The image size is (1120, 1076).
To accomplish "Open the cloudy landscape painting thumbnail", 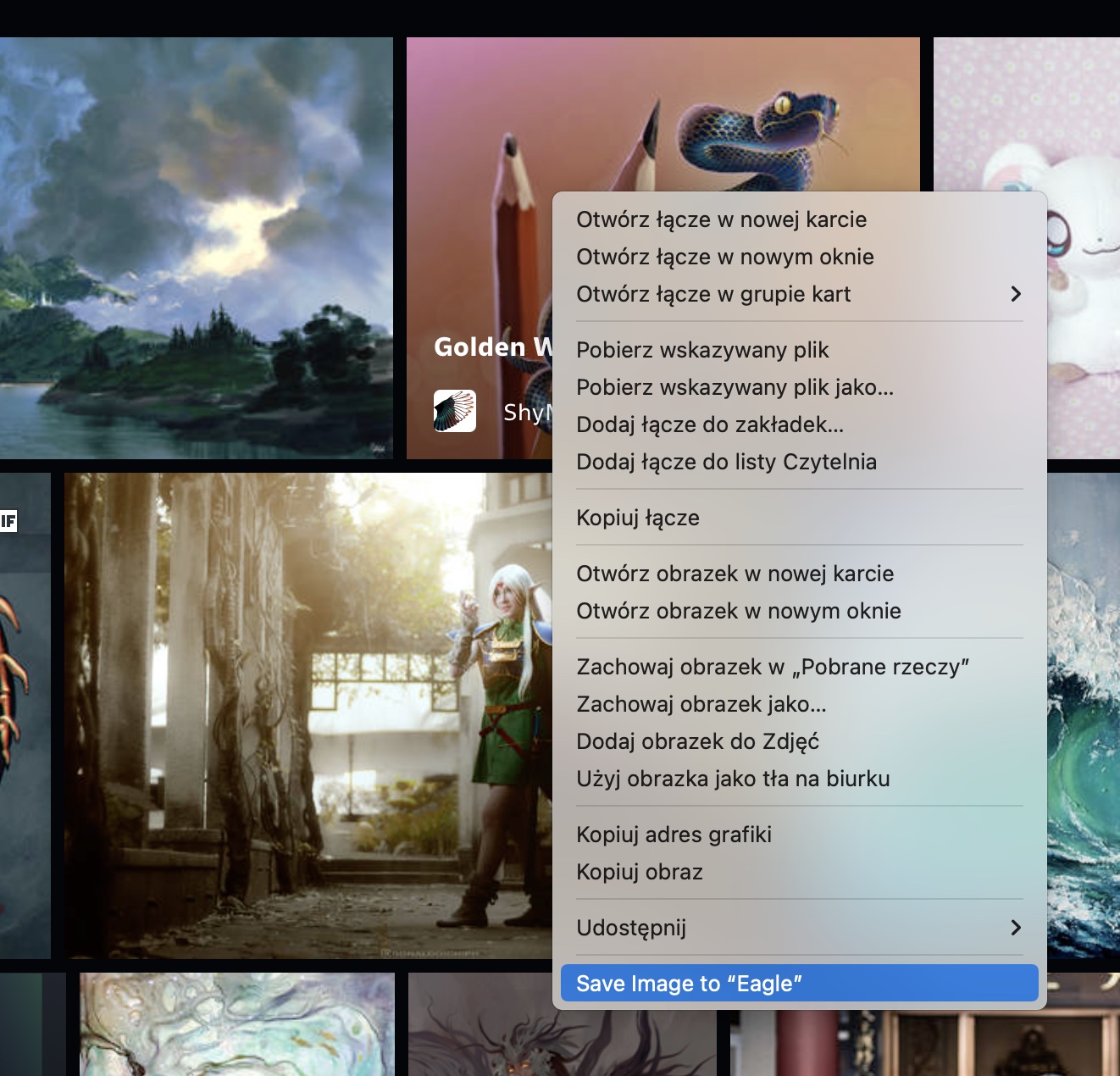I will [x=197, y=248].
